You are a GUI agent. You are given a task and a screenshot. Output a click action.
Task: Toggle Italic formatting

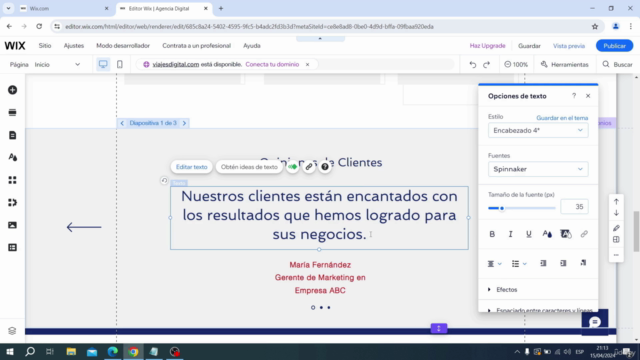click(x=510, y=234)
